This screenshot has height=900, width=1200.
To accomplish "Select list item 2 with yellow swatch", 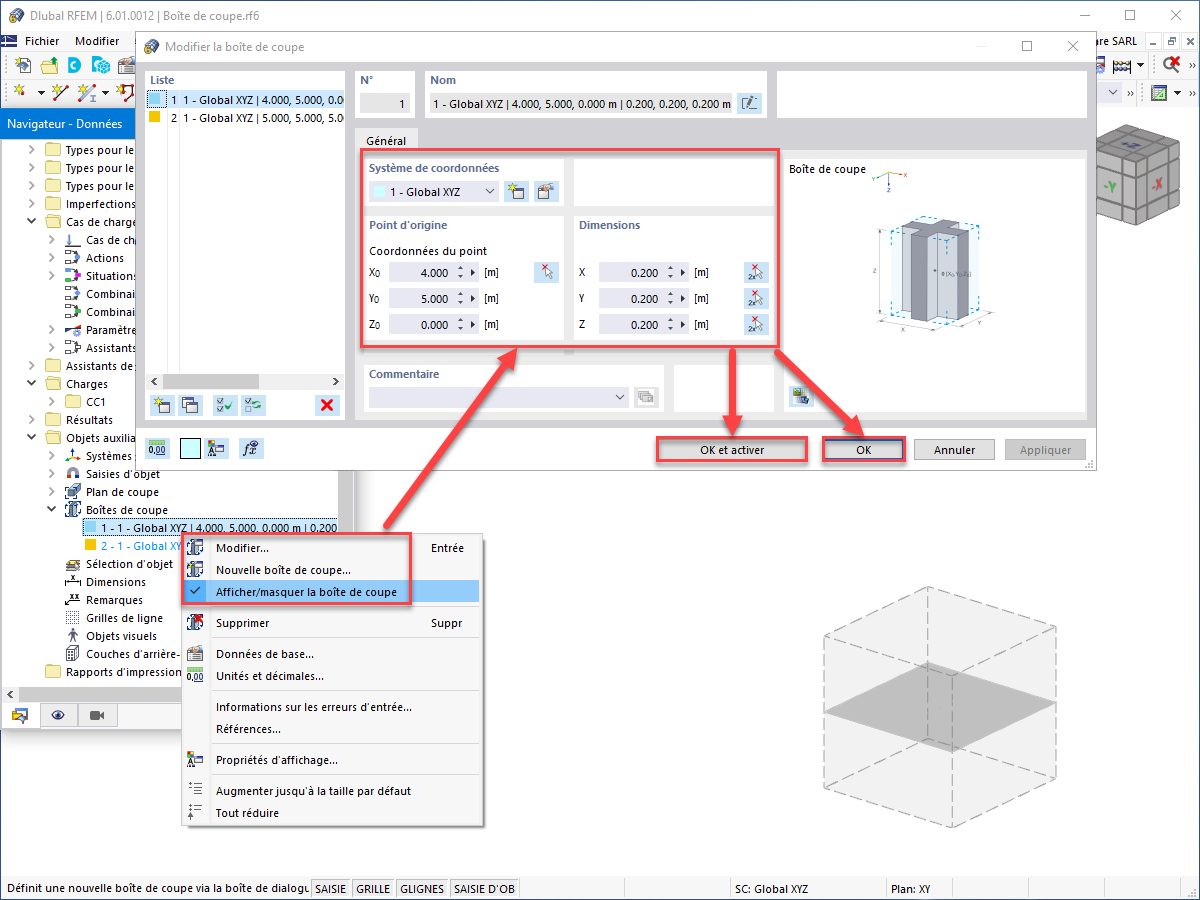I will (245, 118).
